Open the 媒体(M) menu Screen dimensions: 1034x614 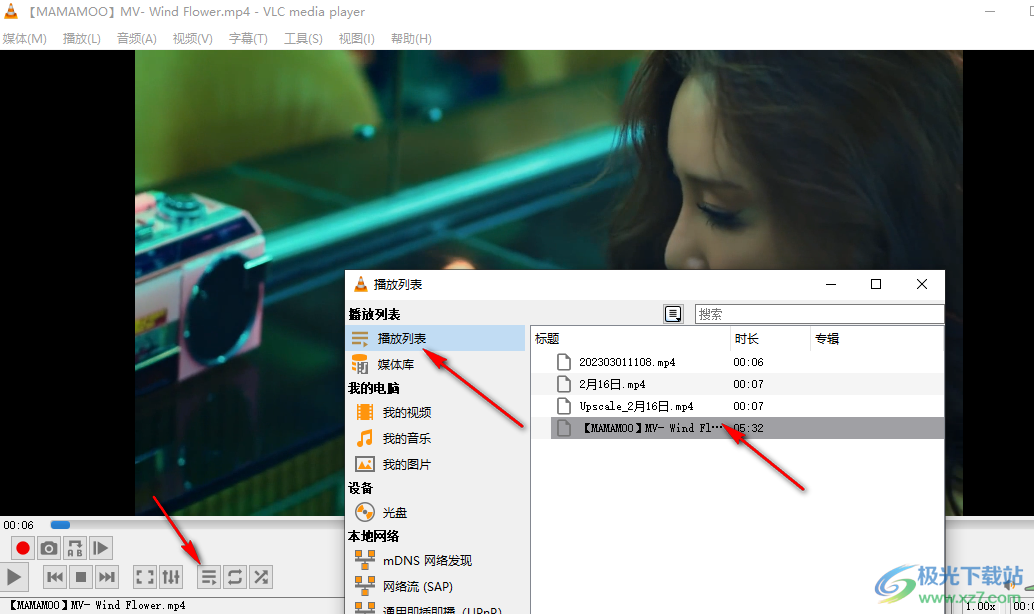[x=24, y=38]
